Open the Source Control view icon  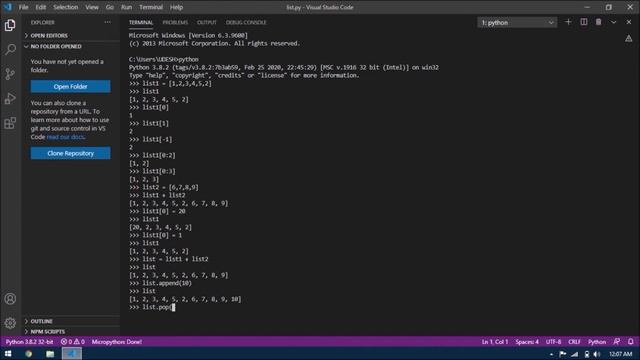(x=10, y=74)
